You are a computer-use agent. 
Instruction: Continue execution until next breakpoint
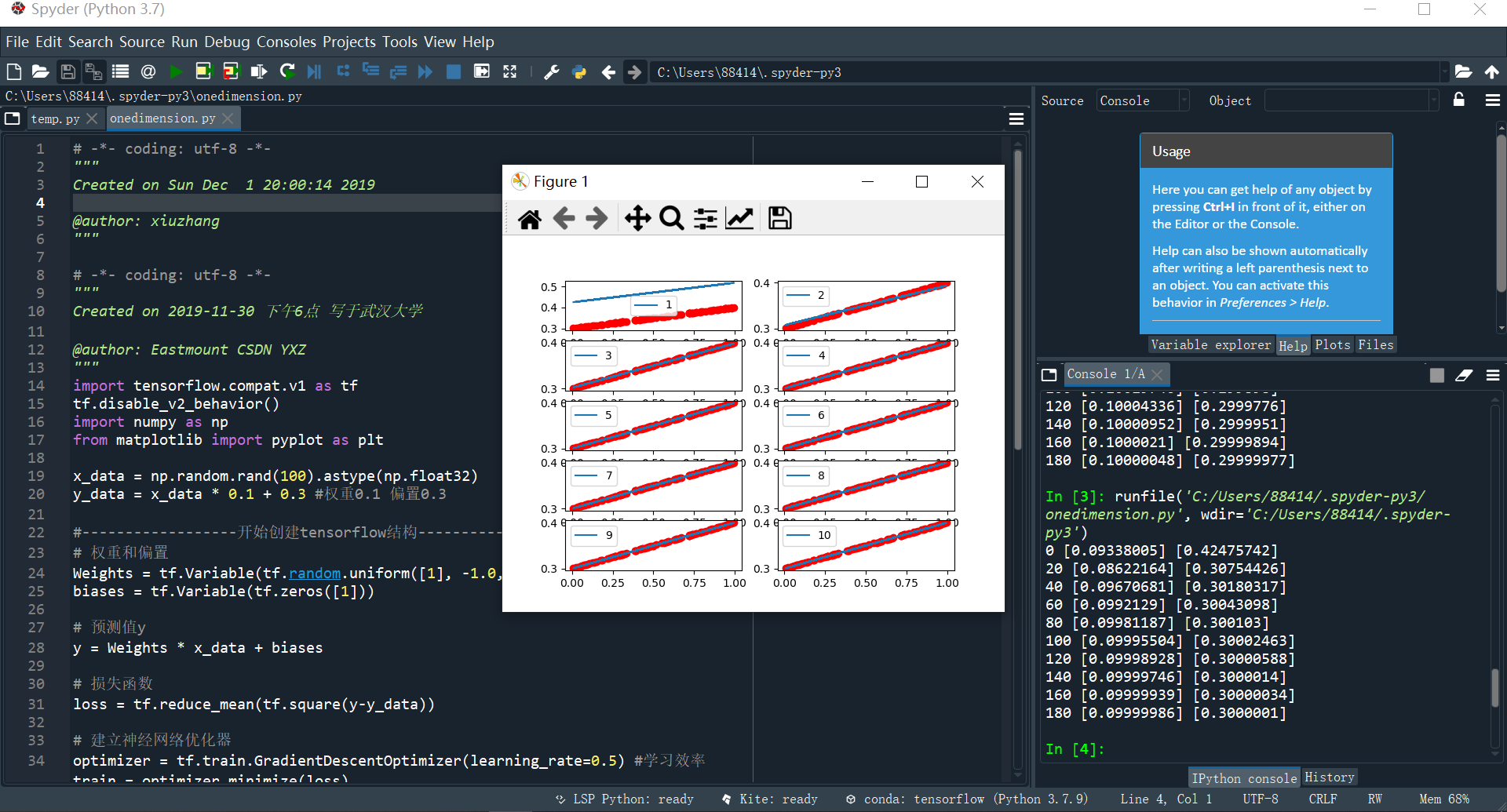click(425, 72)
